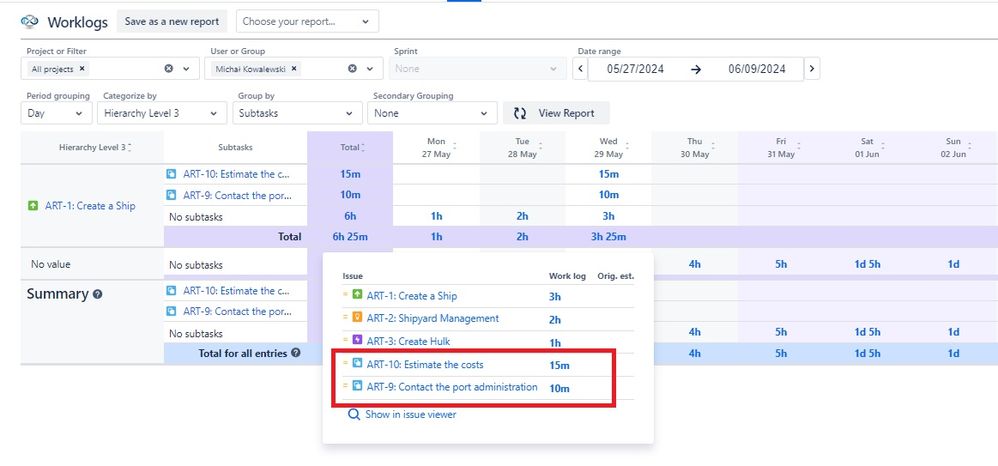This screenshot has width=998, height=466.
Task: Click the ART-9 subtask icon in popup
Action: pos(357,385)
